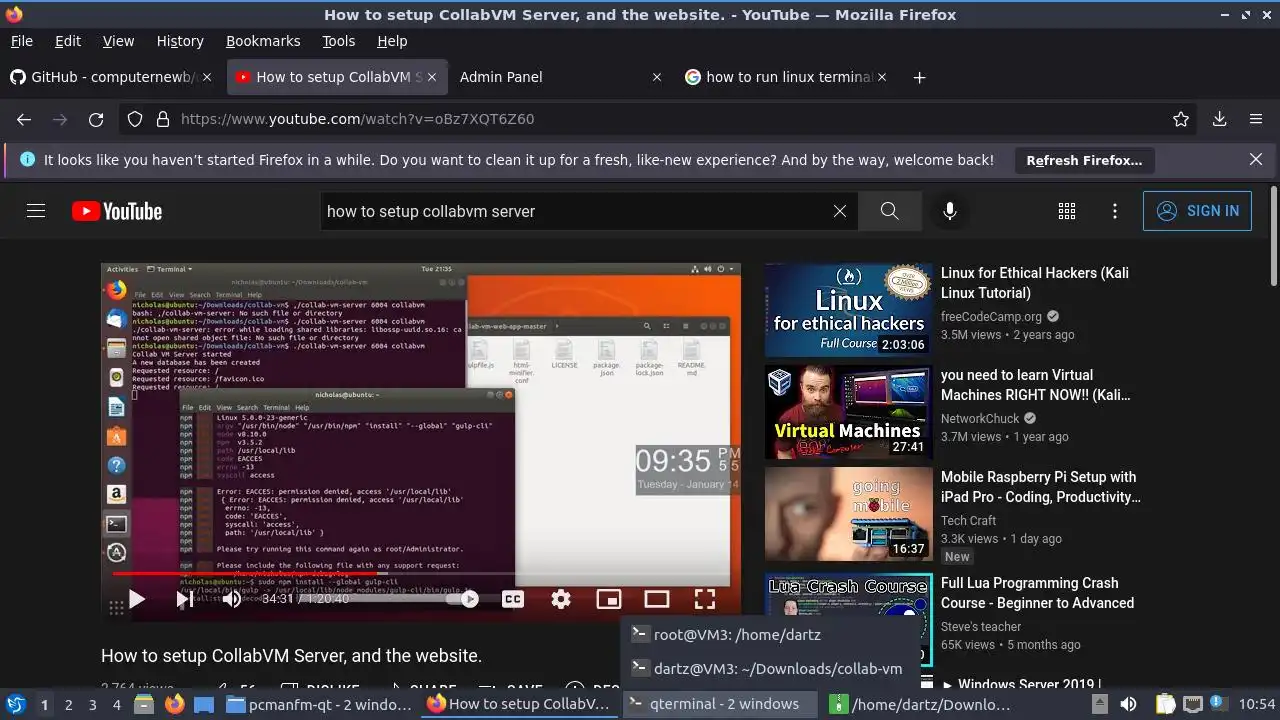Toggle closed captions on video
1280x720 pixels.
513,599
